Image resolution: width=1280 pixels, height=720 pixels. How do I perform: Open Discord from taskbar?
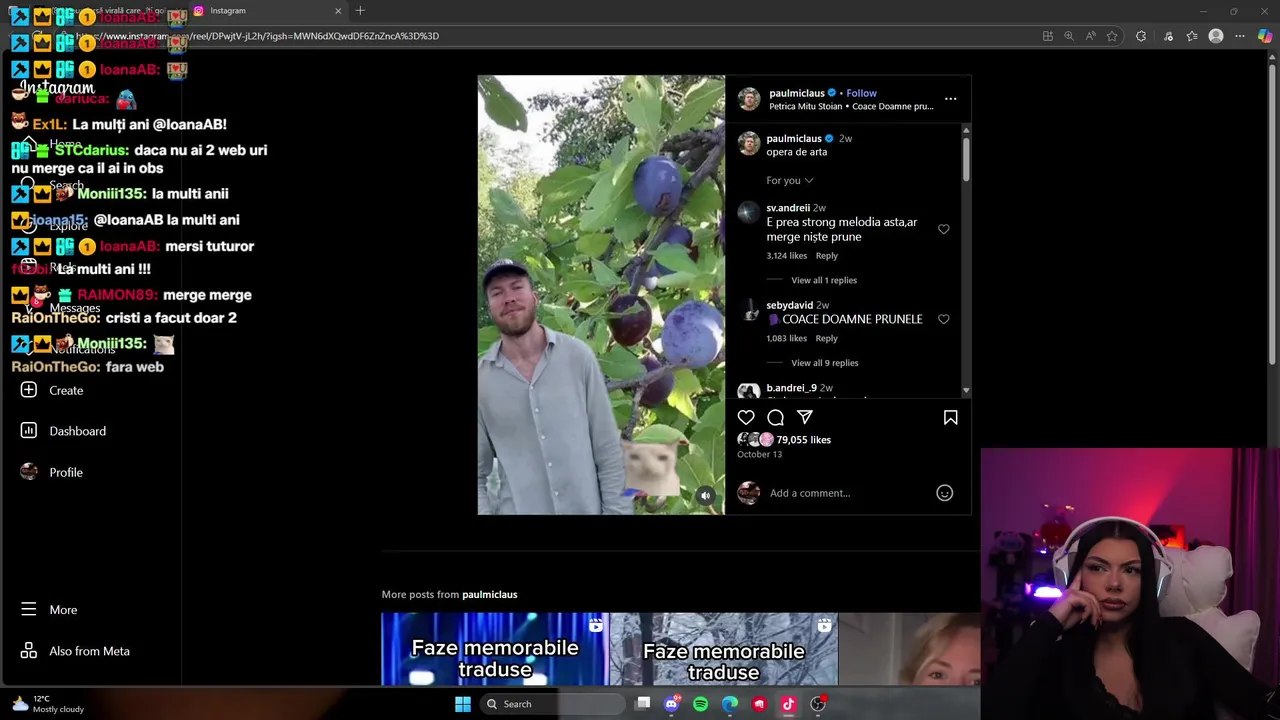tap(671, 704)
